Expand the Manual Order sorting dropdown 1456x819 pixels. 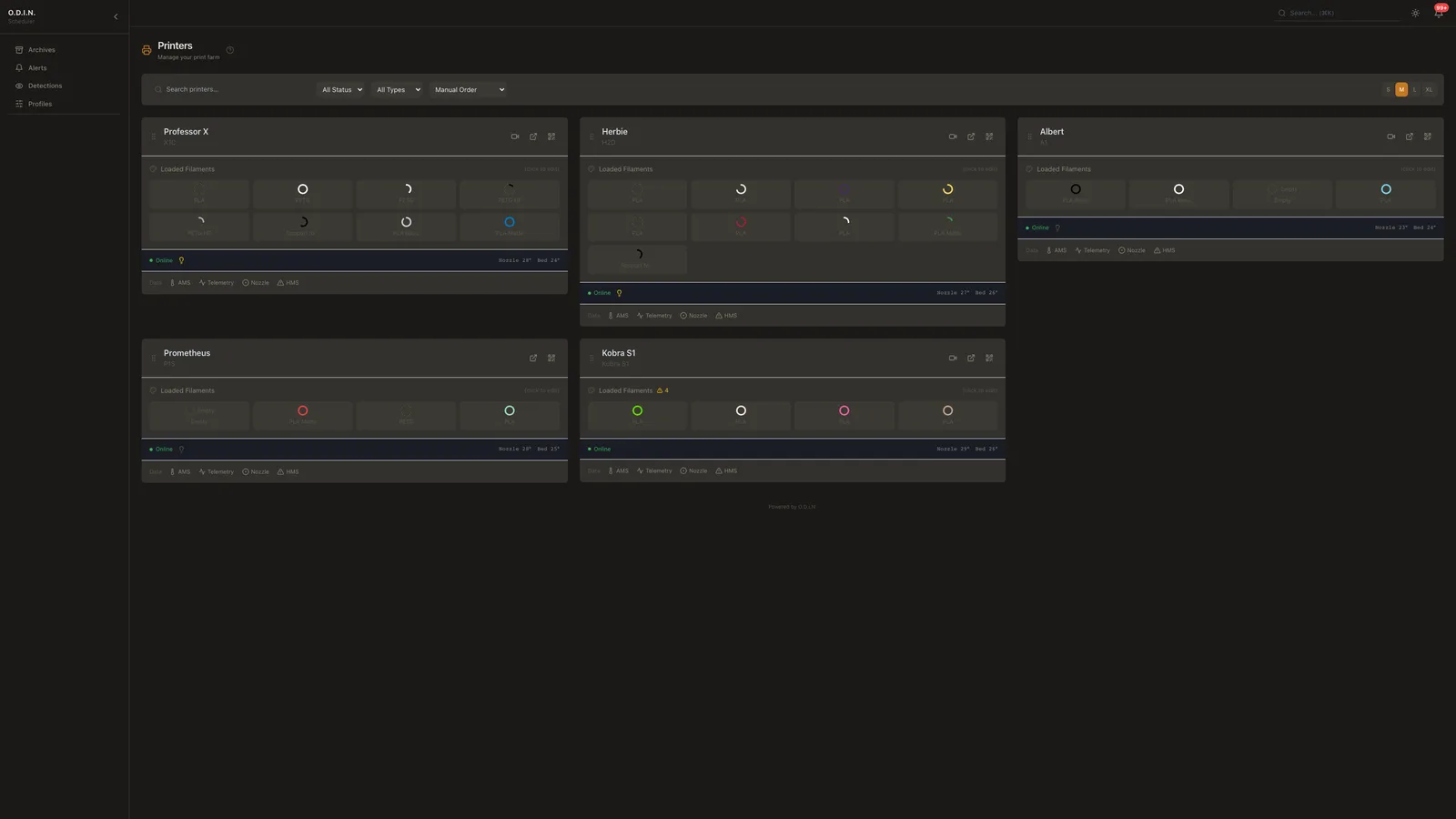pyautogui.click(x=469, y=89)
